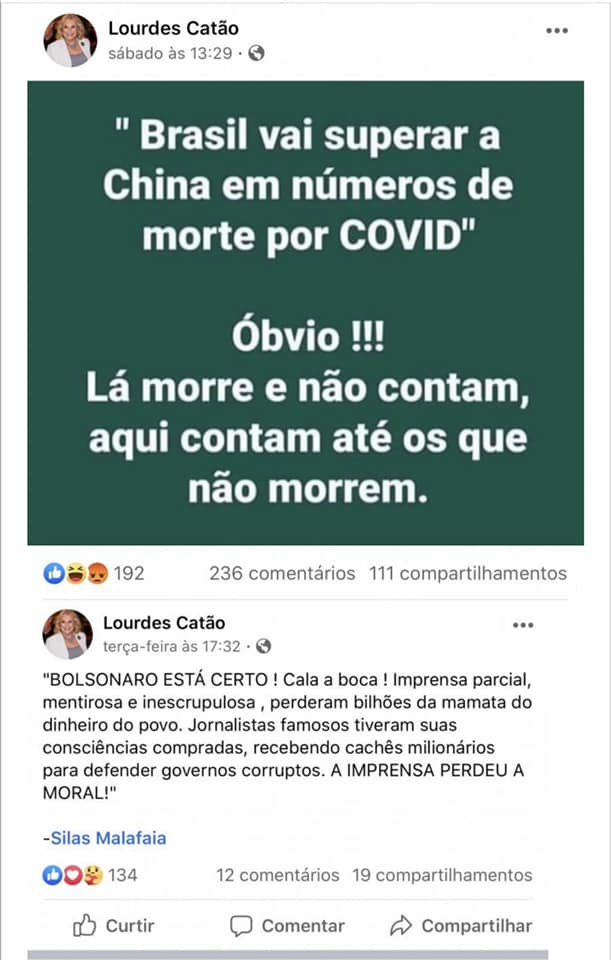Viewport: 611px width, 960px height.
Task: Open 19 compartilhamentos on second post
Action: 442,876
